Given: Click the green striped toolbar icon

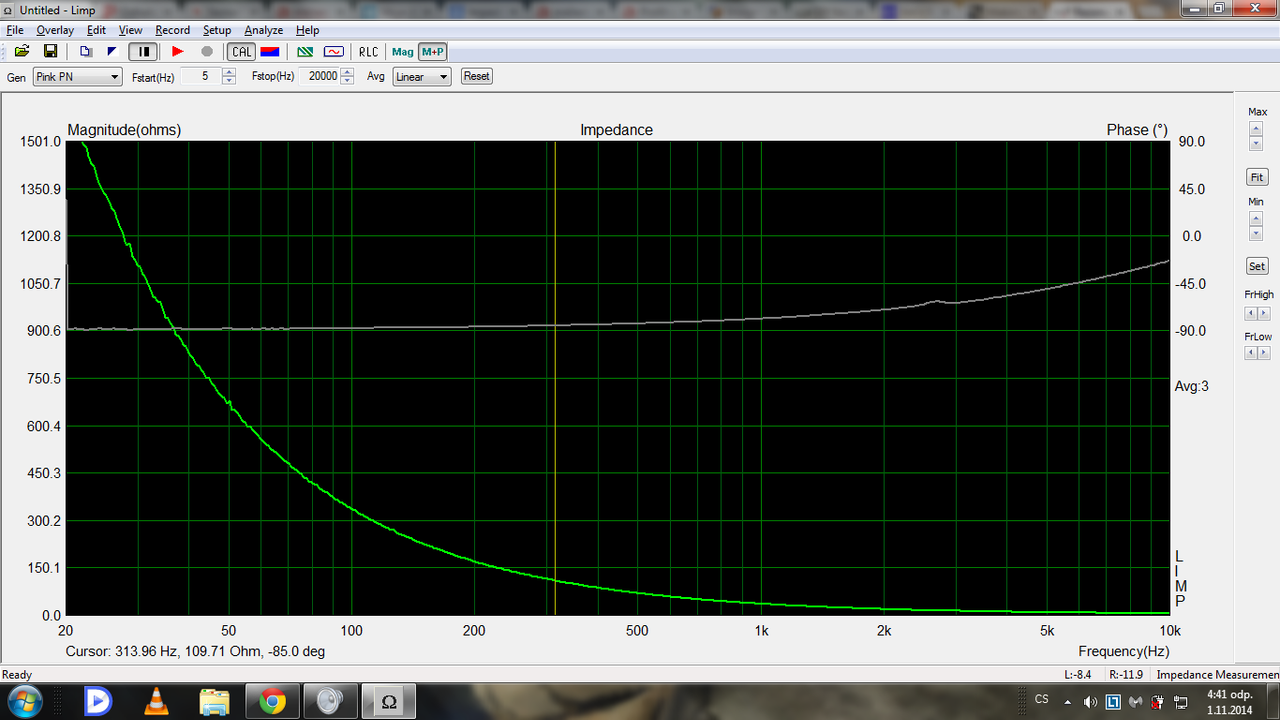Looking at the screenshot, I should [x=306, y=51].
